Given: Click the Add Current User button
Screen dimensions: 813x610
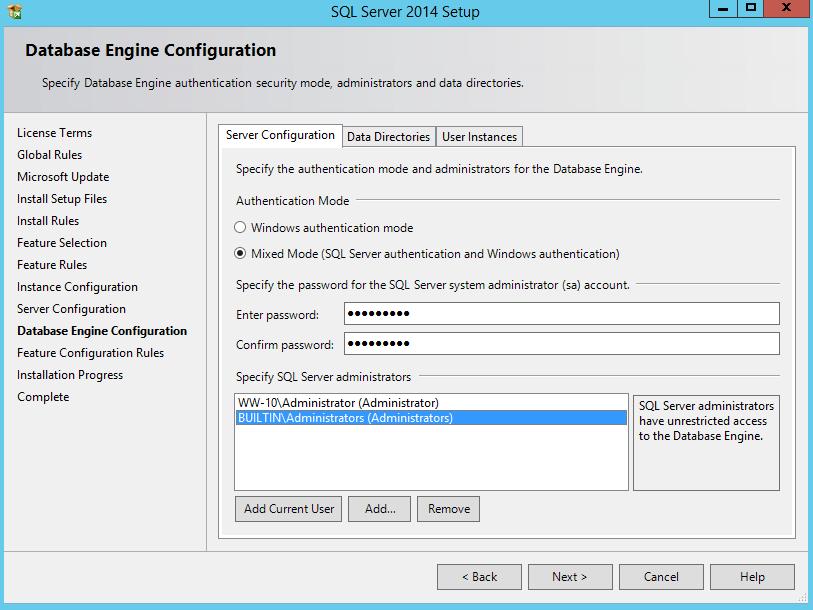Looking at the screenshot, I should (289, 509).
